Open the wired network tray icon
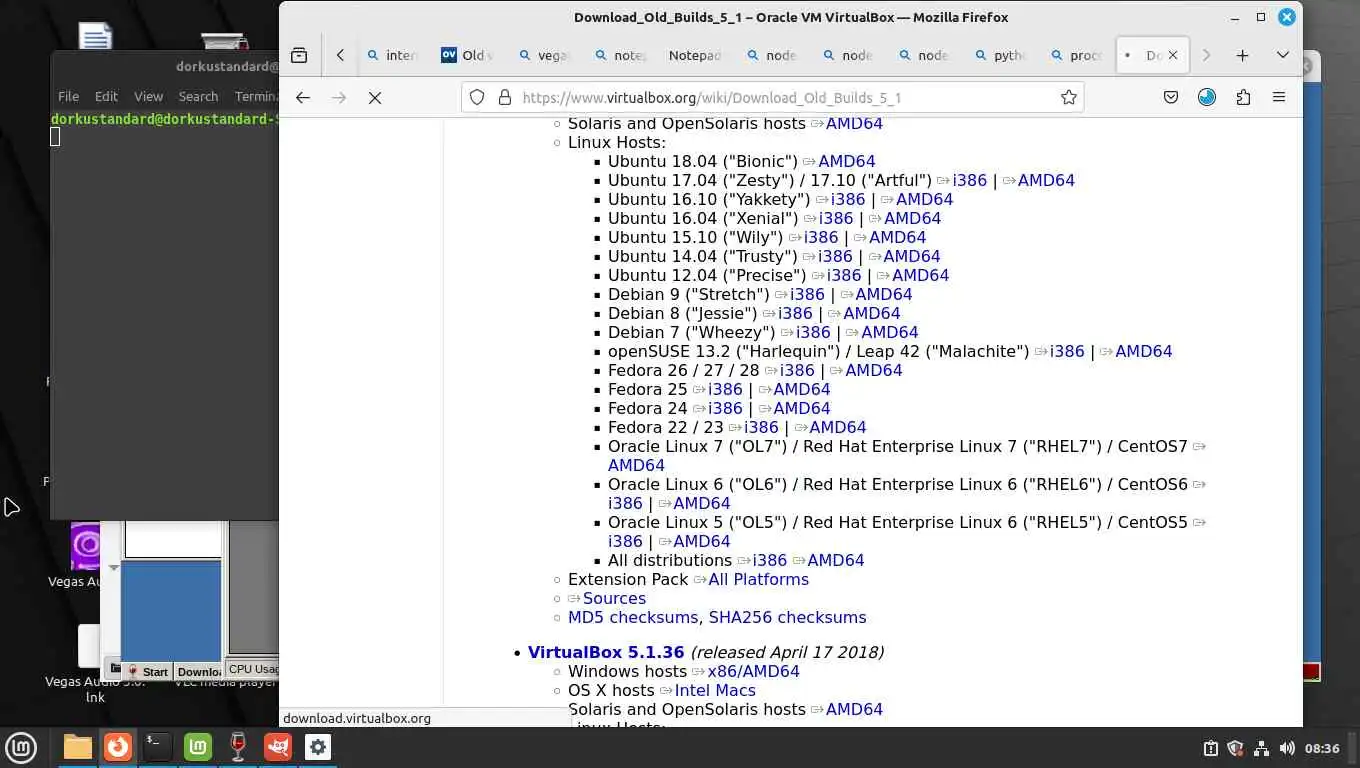Viewport: 1360px width, 768px height. click(x=1261, y=748)
